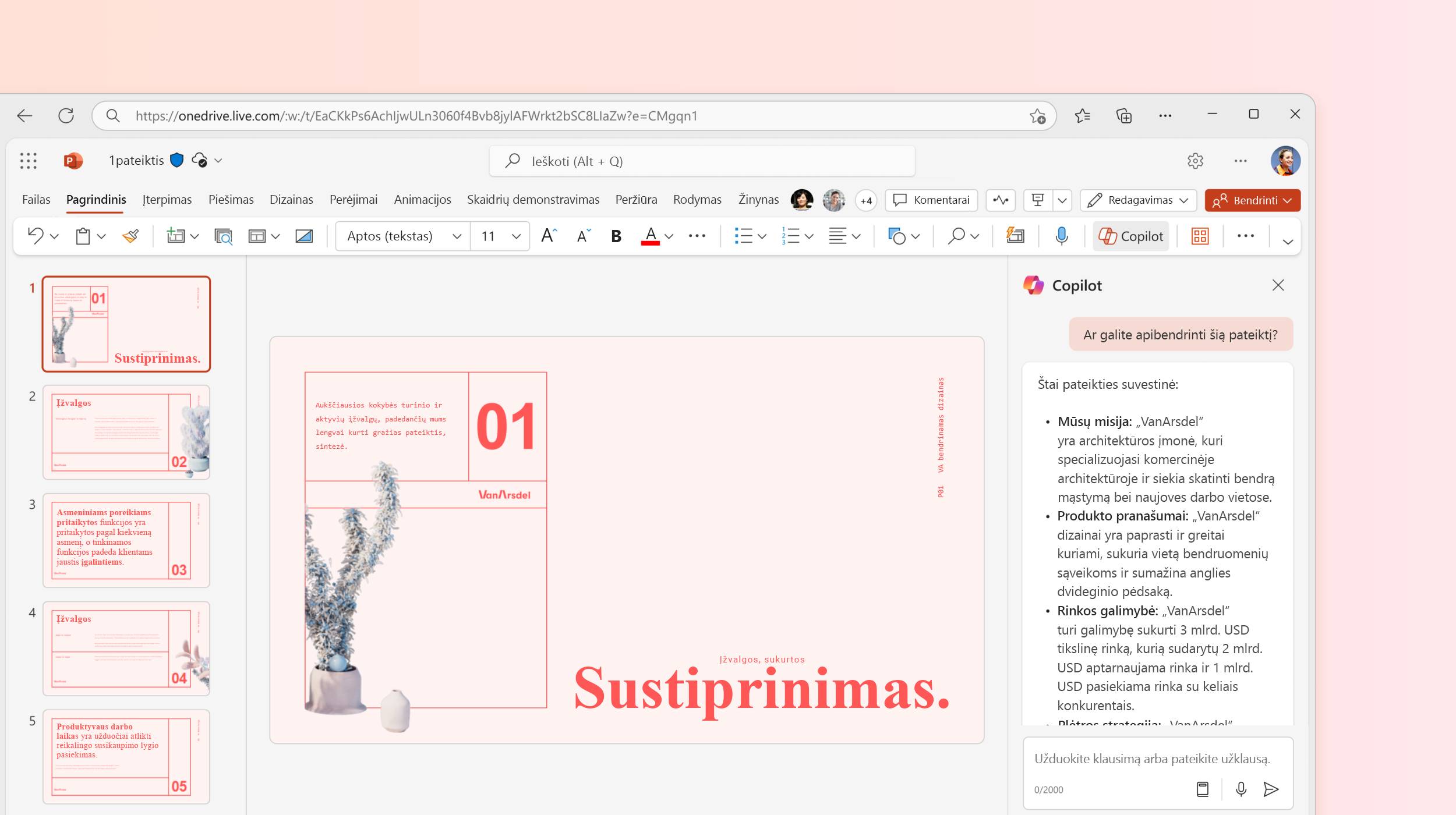The height and width of the screenshot is (815, 1456).
Task: Click the Find magnifier icon in ribbon
Action: coord(956,236)
